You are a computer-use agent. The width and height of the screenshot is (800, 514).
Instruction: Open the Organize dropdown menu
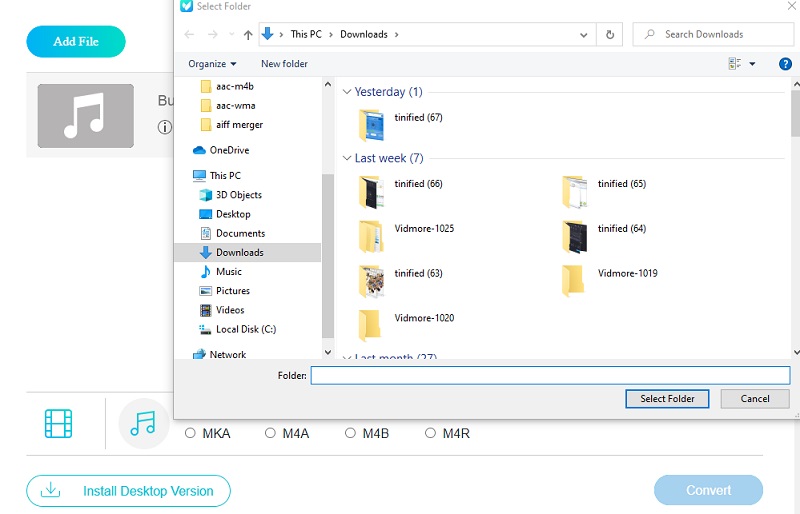point(212,64)
